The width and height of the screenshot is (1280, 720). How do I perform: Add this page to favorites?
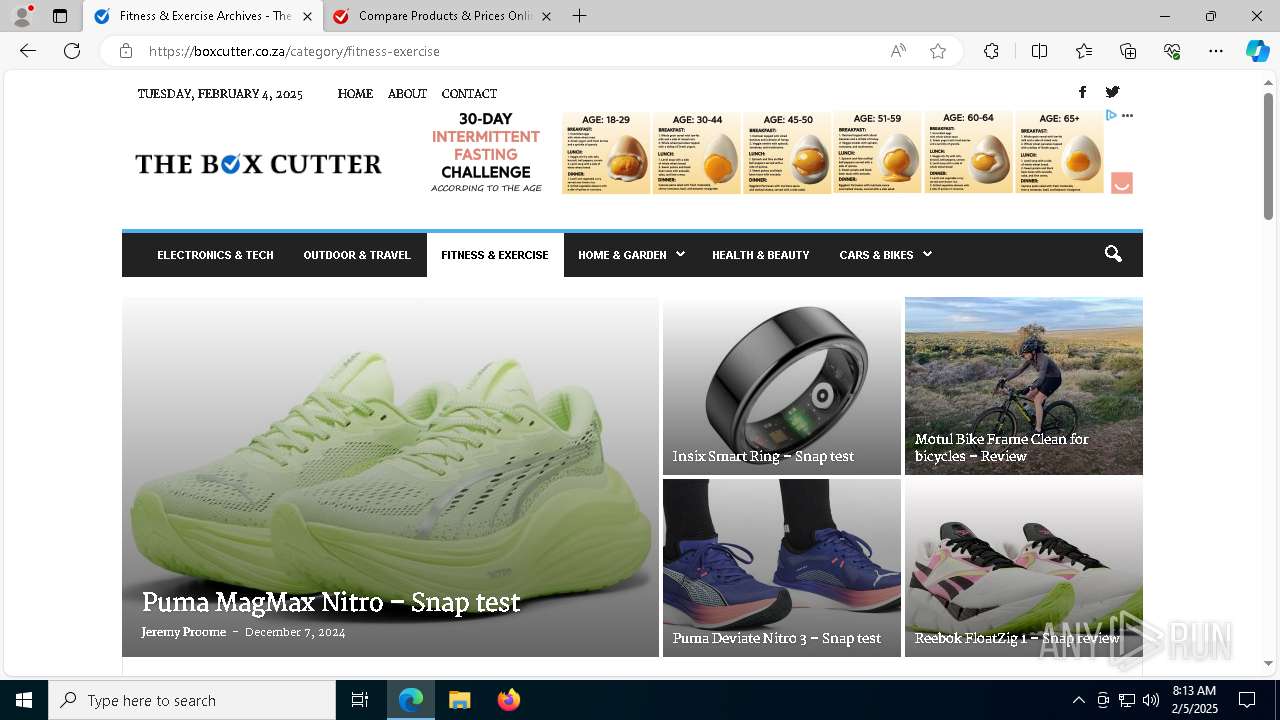(x=938, y=51)
